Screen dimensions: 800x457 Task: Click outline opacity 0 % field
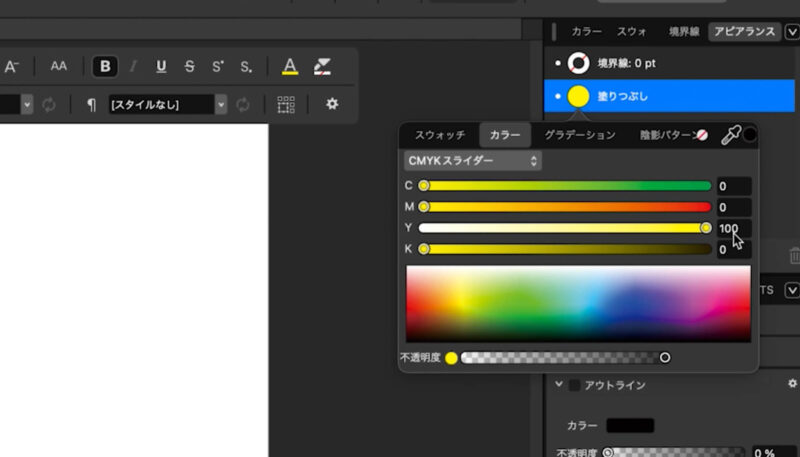coord(774,452)
